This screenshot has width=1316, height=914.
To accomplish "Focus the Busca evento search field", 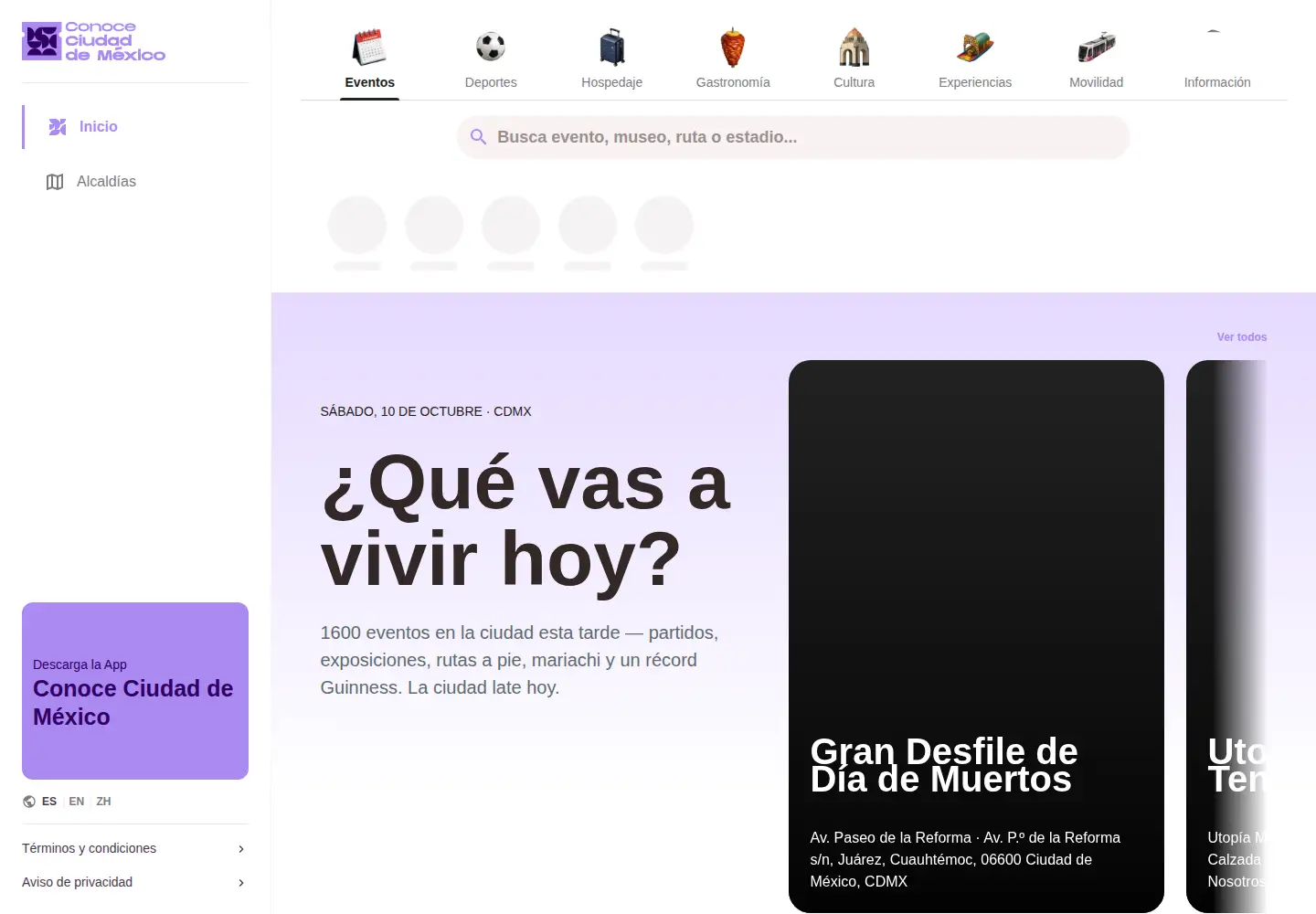I will point(793,137).
